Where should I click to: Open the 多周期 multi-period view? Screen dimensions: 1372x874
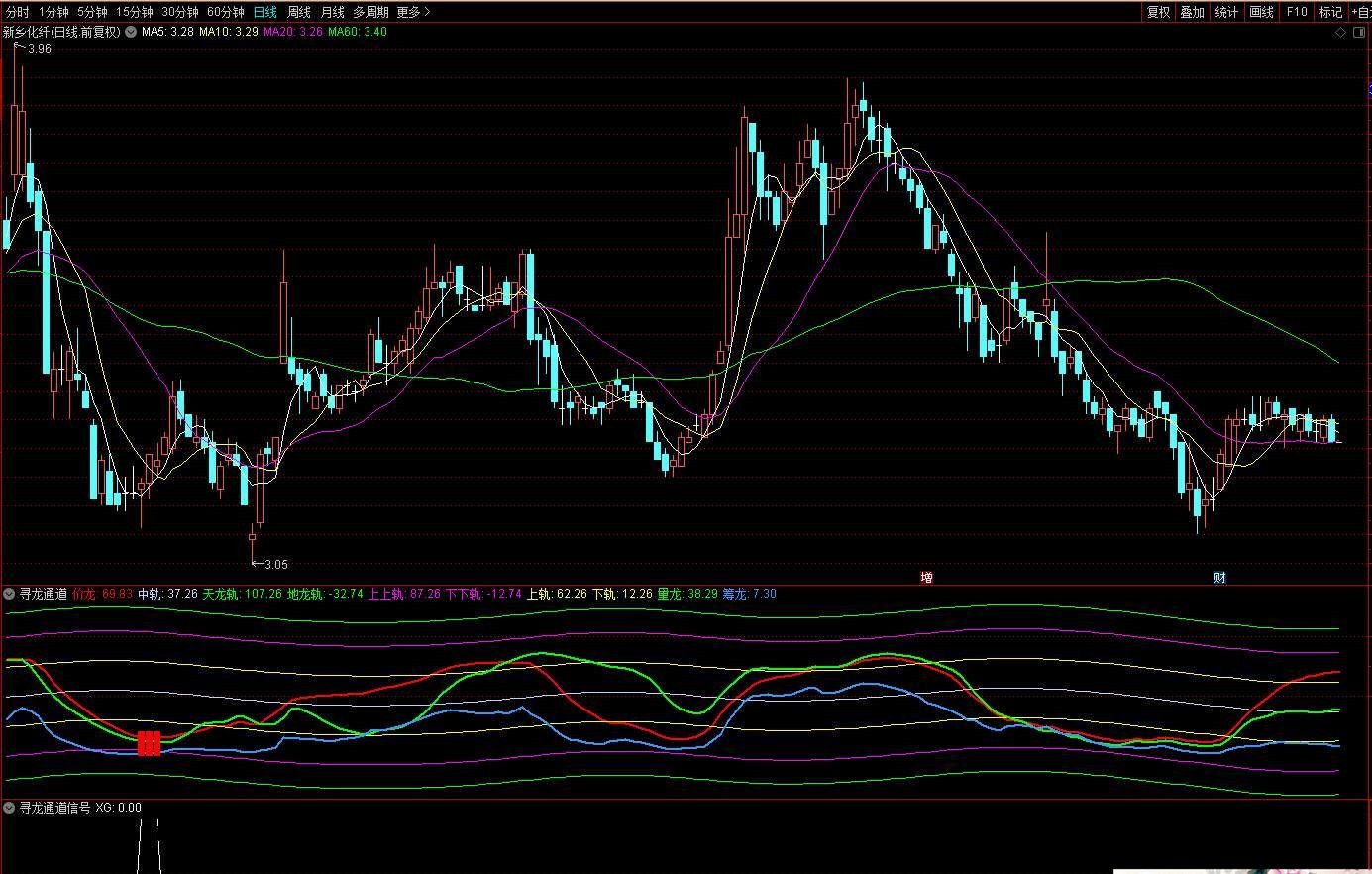(370, 12)
